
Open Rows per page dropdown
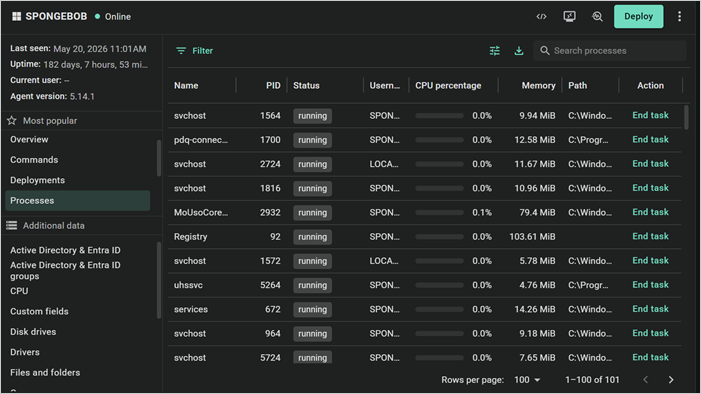click(527, 380)
